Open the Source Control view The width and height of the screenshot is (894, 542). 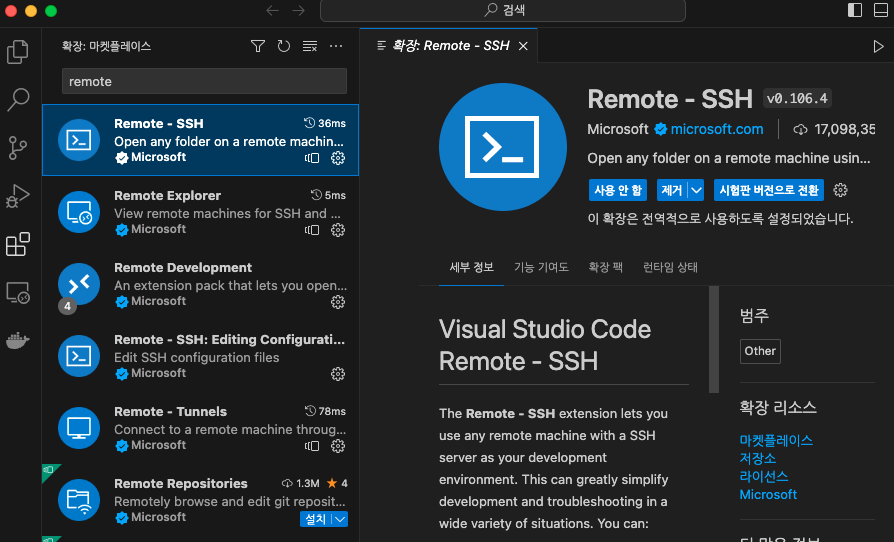point(18,148)
